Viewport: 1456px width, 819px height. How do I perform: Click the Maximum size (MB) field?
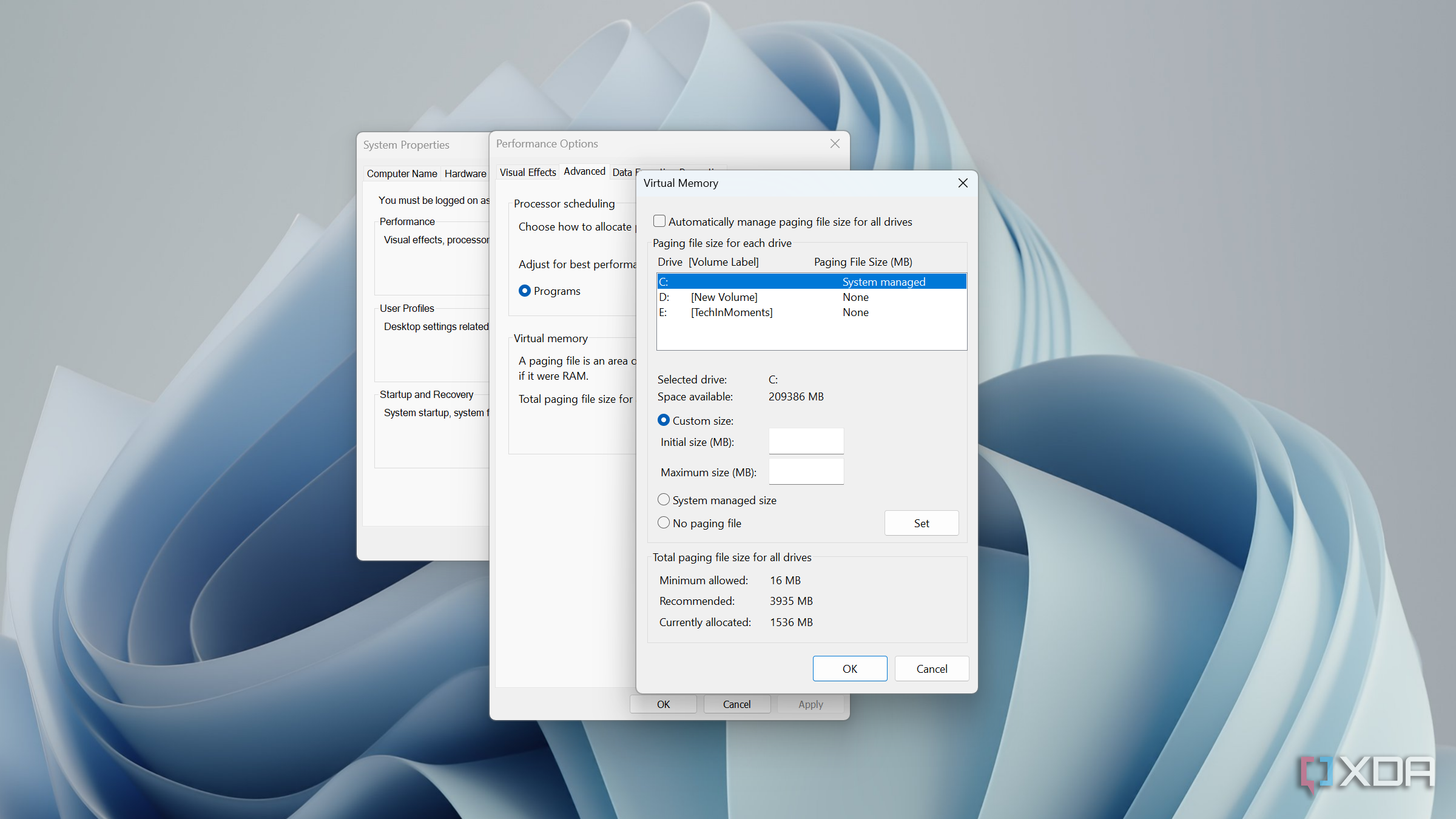tap(806, 472)
